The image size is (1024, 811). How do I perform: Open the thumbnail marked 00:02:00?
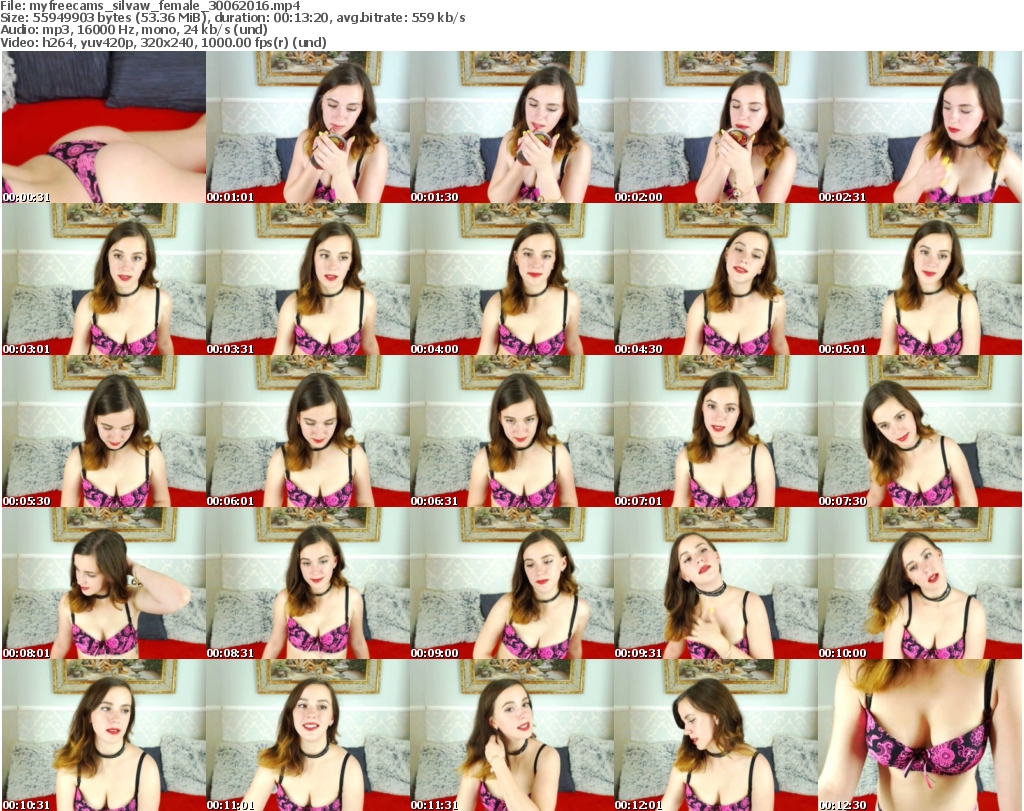click(x=715, y=127)
